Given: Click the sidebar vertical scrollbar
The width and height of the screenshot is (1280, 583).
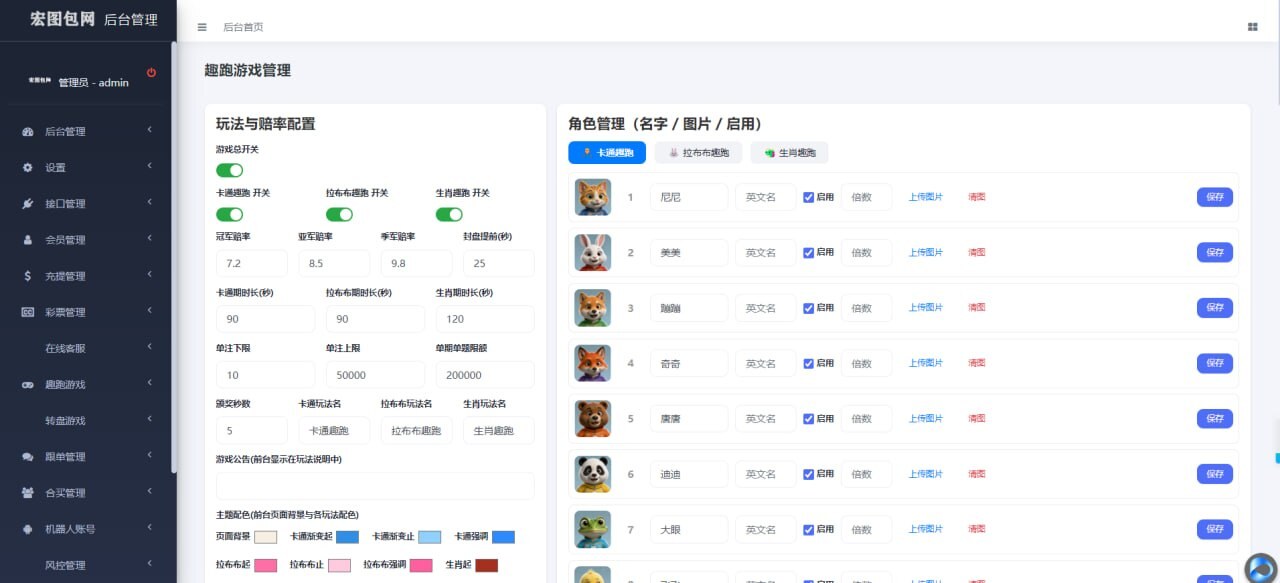Looking at the screenshot, I should tap(174, 257).
